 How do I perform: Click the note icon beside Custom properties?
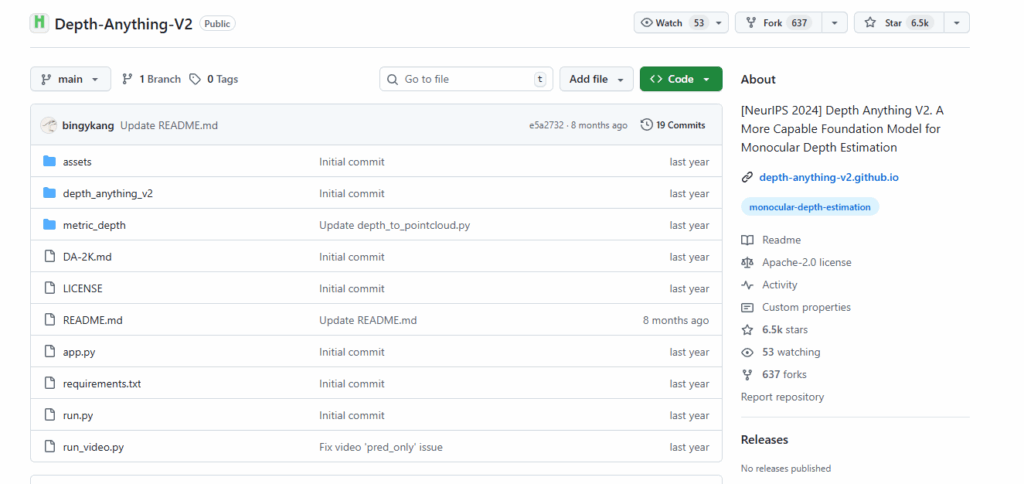pyautogui.click(x=747, y=307)
